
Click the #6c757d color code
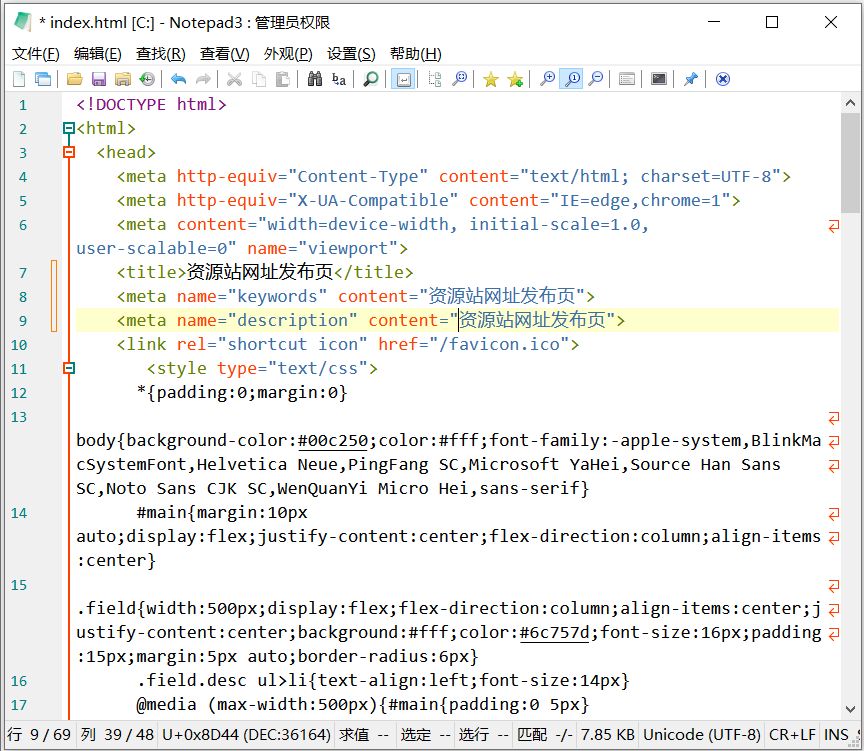tap(554, 633)
